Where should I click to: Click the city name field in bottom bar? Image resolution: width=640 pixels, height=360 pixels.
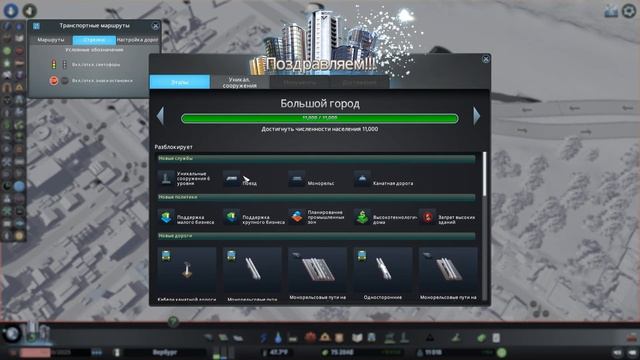coord(165,352)
